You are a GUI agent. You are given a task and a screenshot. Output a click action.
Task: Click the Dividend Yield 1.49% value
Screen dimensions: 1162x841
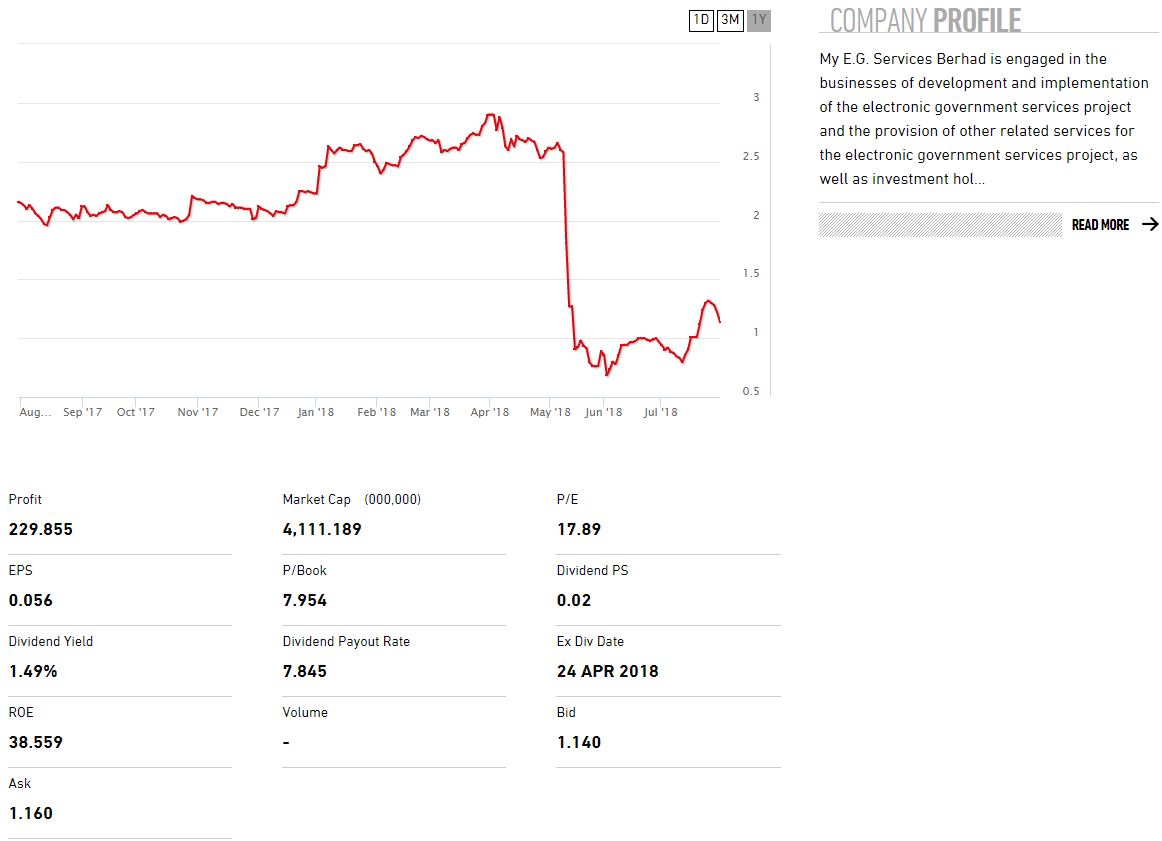click(33, 672)
